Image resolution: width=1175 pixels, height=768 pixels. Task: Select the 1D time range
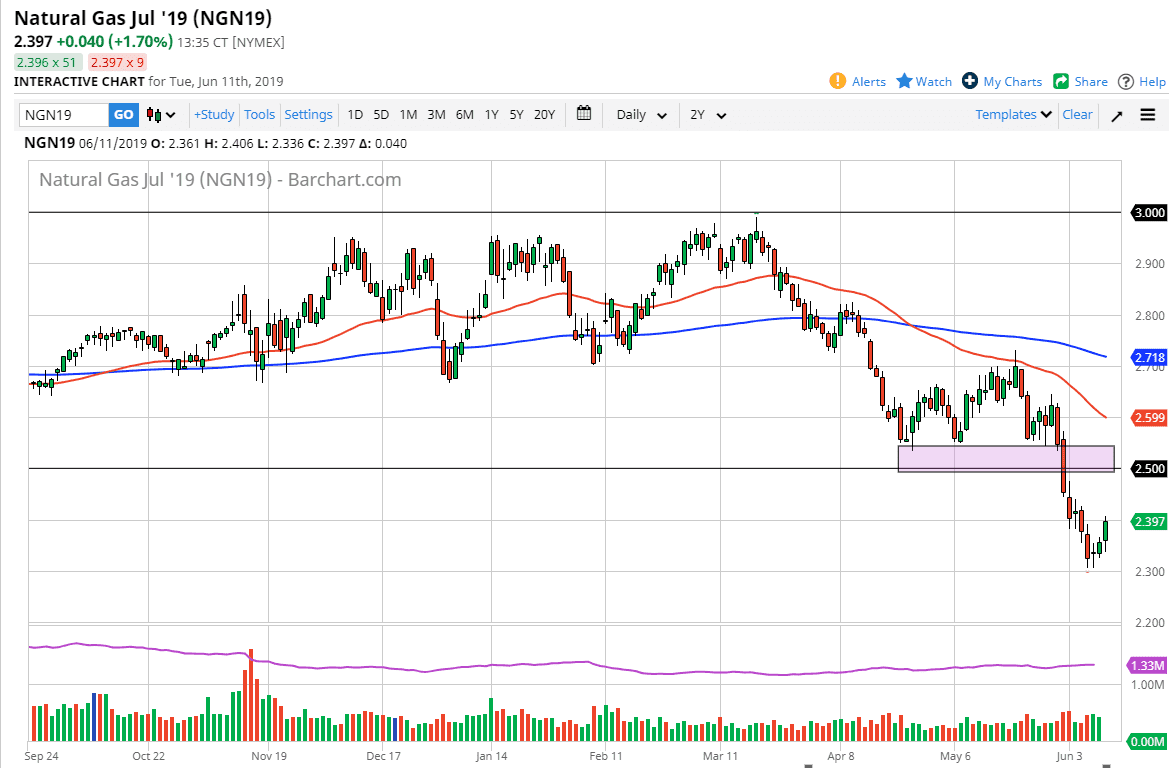pyautogui.click(x=355, y=115)
